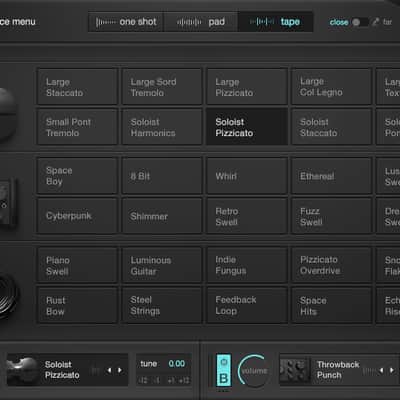Select Feedback Loop
This screenshot has width=400, height=400.
click(x=247, y=305)
